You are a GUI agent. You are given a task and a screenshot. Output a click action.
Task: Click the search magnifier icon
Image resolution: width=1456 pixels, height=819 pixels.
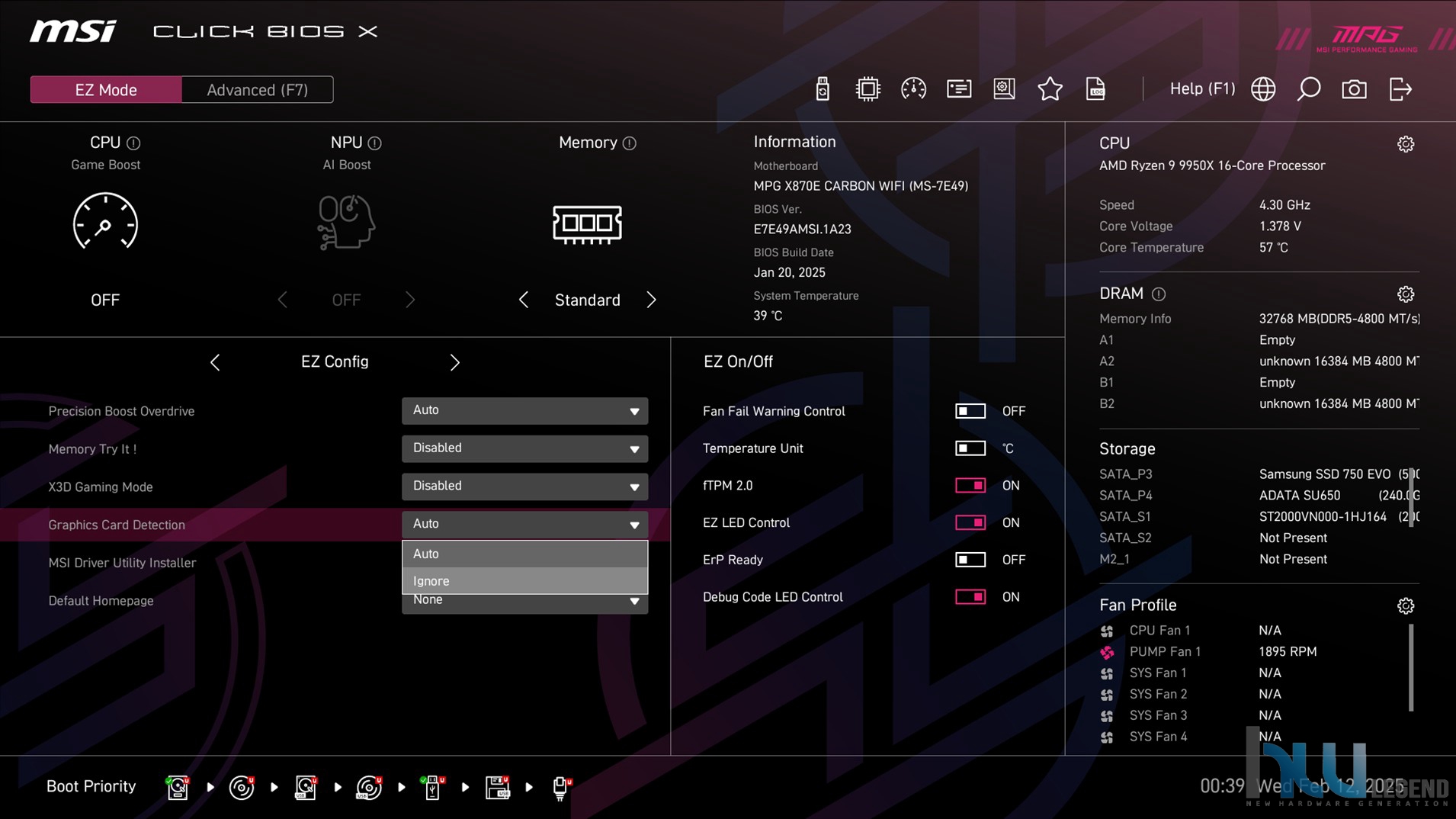pyautogui.click(x=1309, y=89)
